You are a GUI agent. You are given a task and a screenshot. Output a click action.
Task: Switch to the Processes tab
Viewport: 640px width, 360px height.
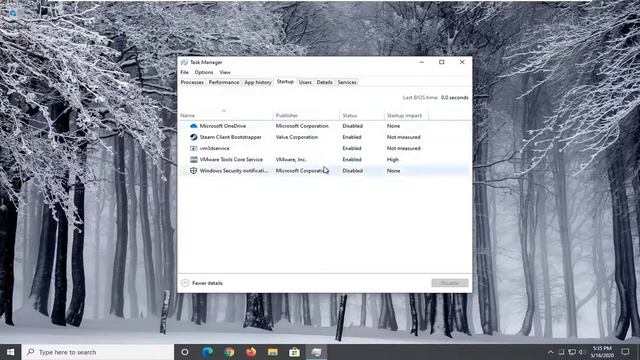click(192, 82)
